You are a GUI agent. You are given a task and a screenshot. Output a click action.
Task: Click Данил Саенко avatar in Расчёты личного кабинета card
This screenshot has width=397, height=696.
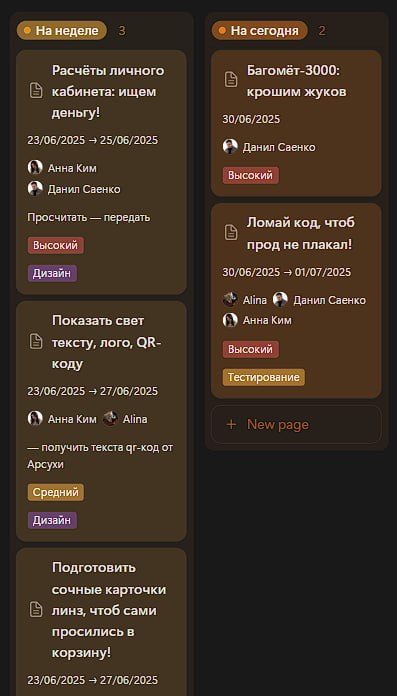pyautogui.click(x=35, y=189)
